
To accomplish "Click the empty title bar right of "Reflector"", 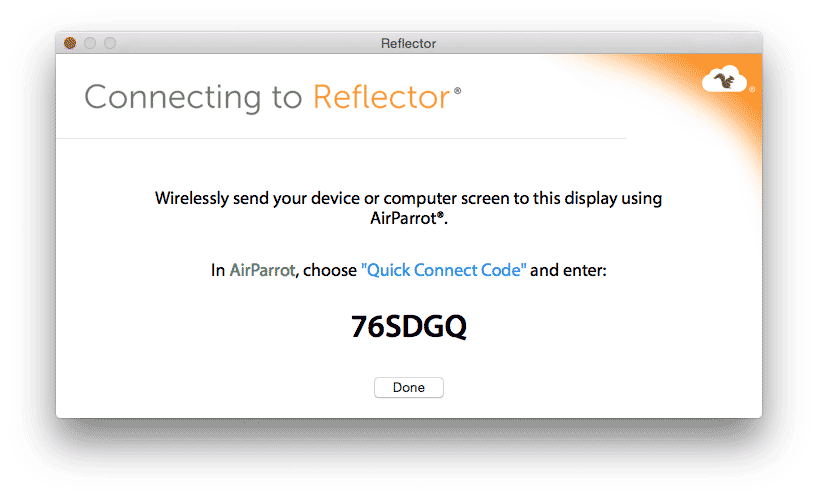I will point(600,43).
